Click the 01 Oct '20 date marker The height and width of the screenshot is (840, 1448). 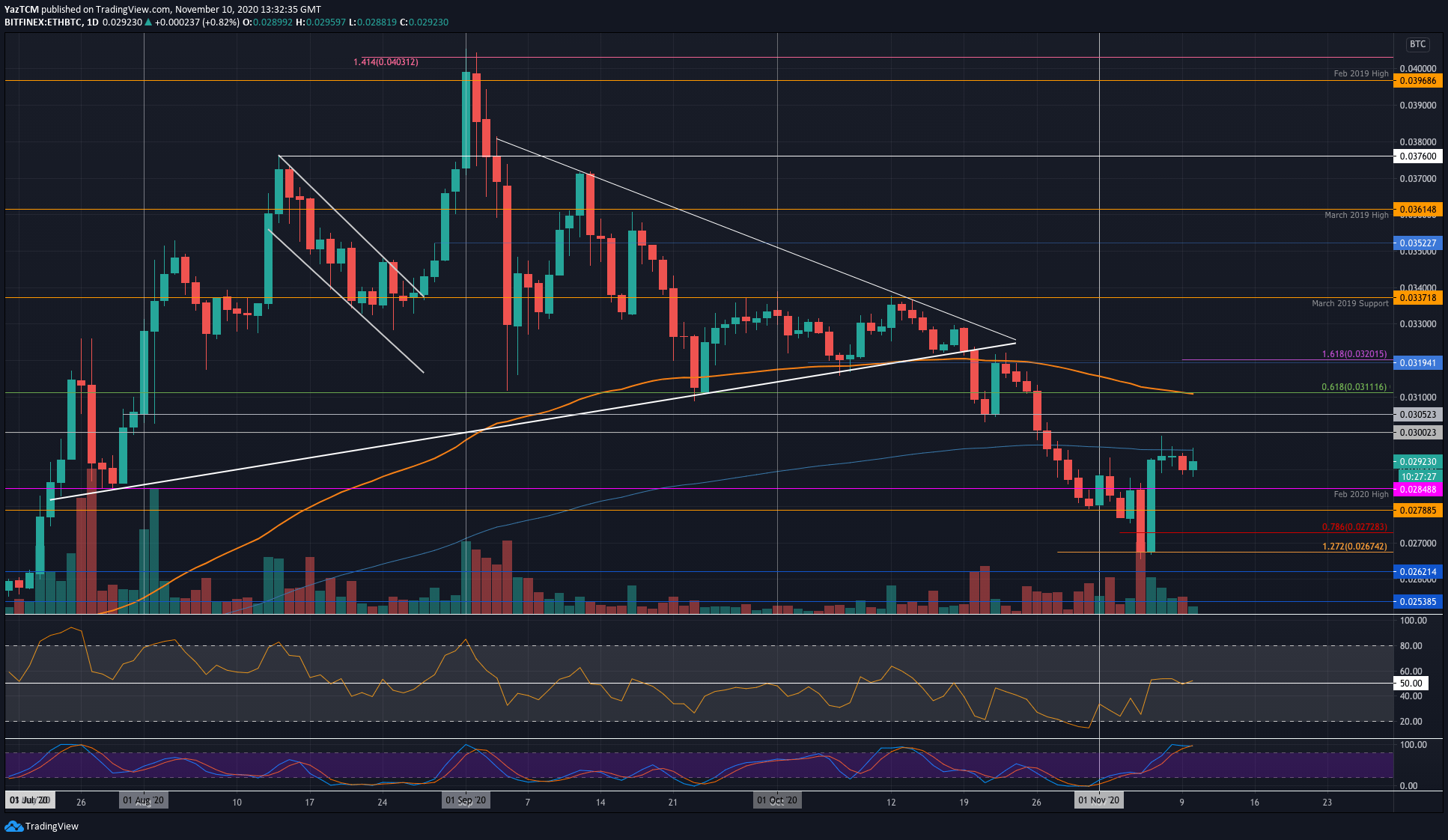777,800
